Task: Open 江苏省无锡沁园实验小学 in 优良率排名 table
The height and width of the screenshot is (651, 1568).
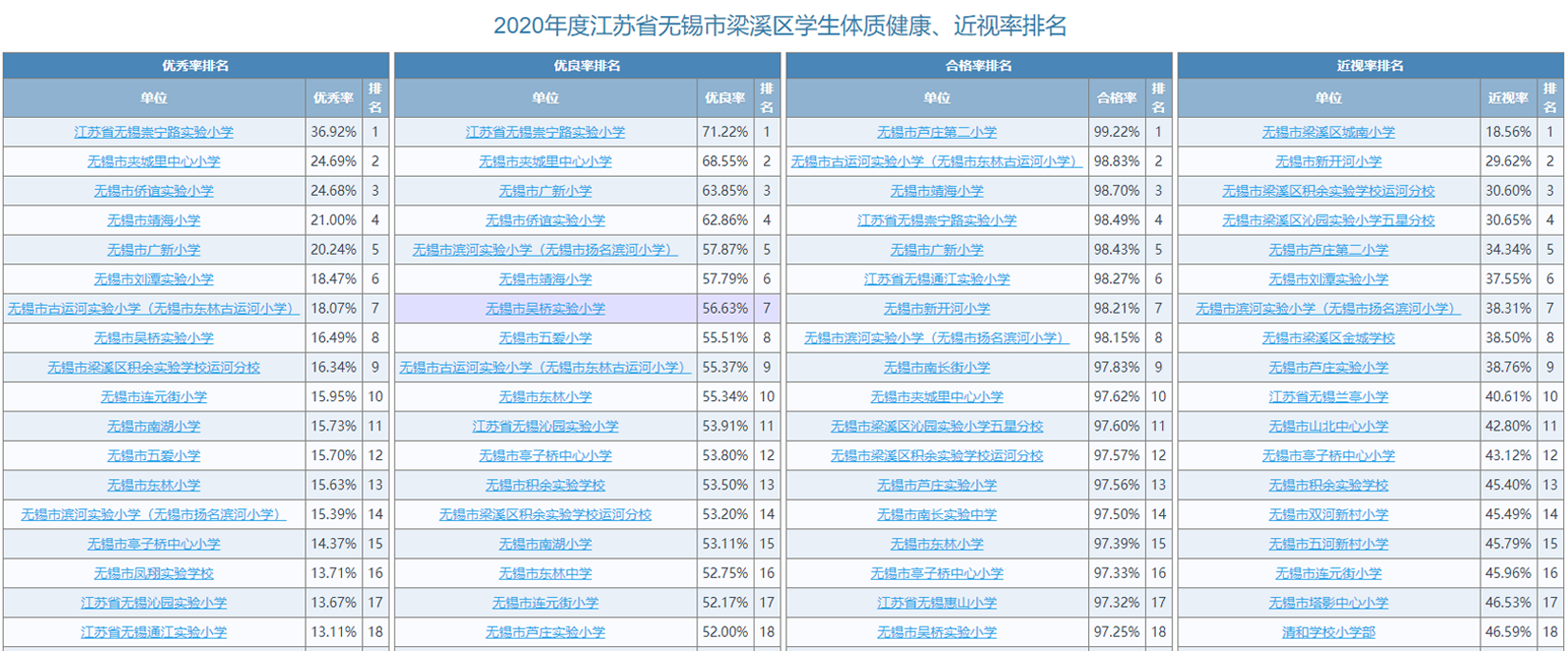Action: 545,427
